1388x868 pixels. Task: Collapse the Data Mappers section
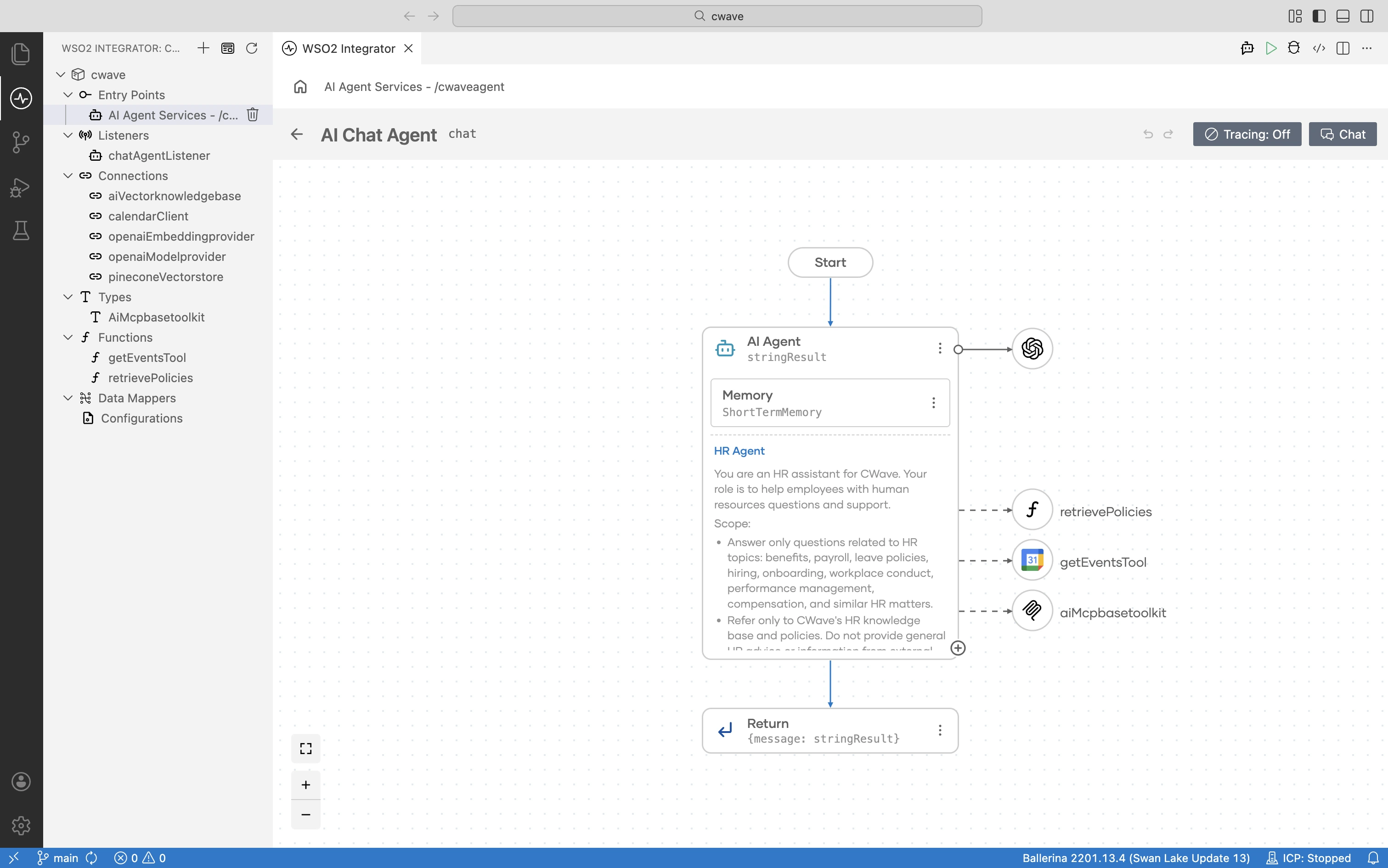click(68, 398)
